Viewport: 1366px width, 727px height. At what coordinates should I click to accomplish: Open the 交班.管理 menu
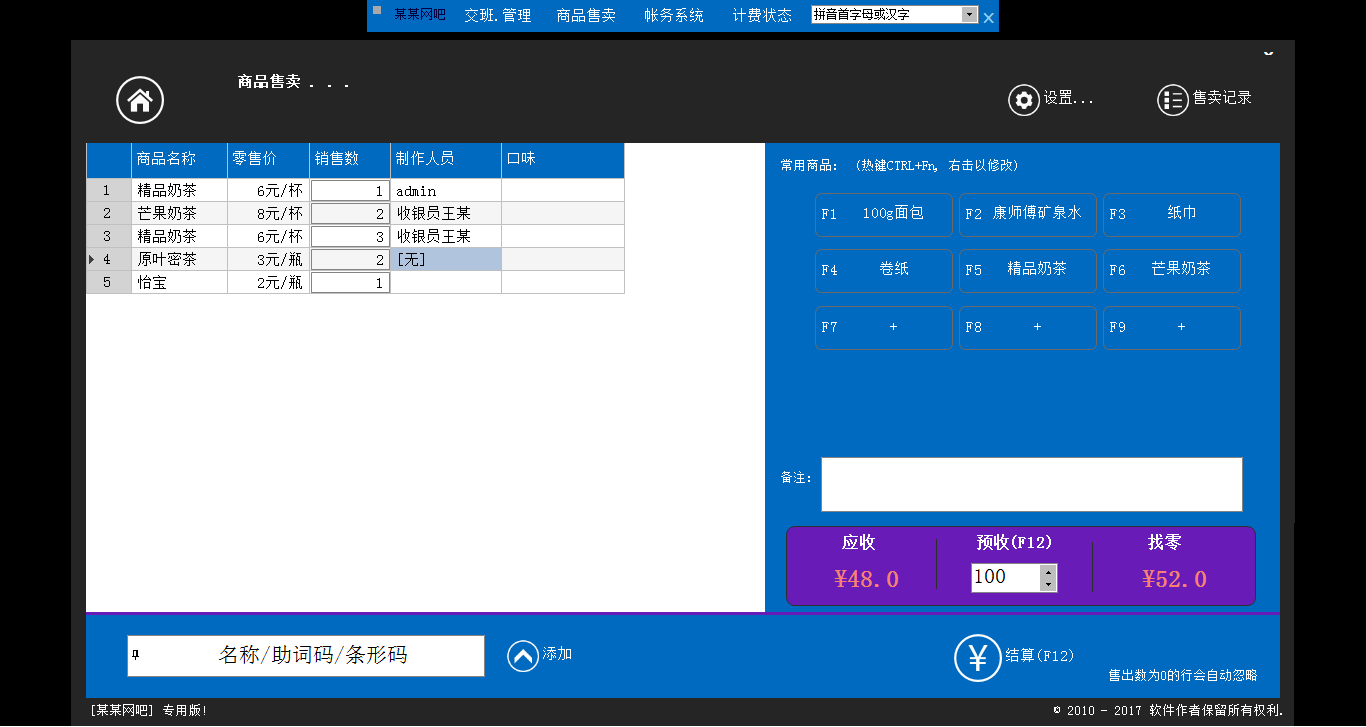[x=497, y=15]
